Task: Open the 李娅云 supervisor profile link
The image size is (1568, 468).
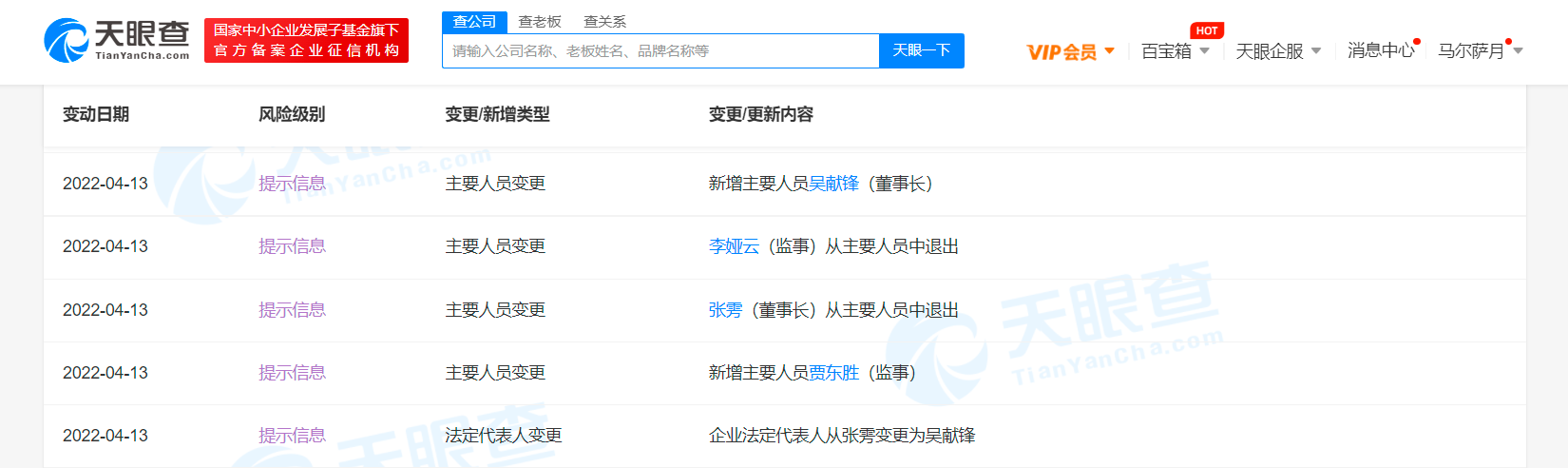Action: tap(734, 246)
